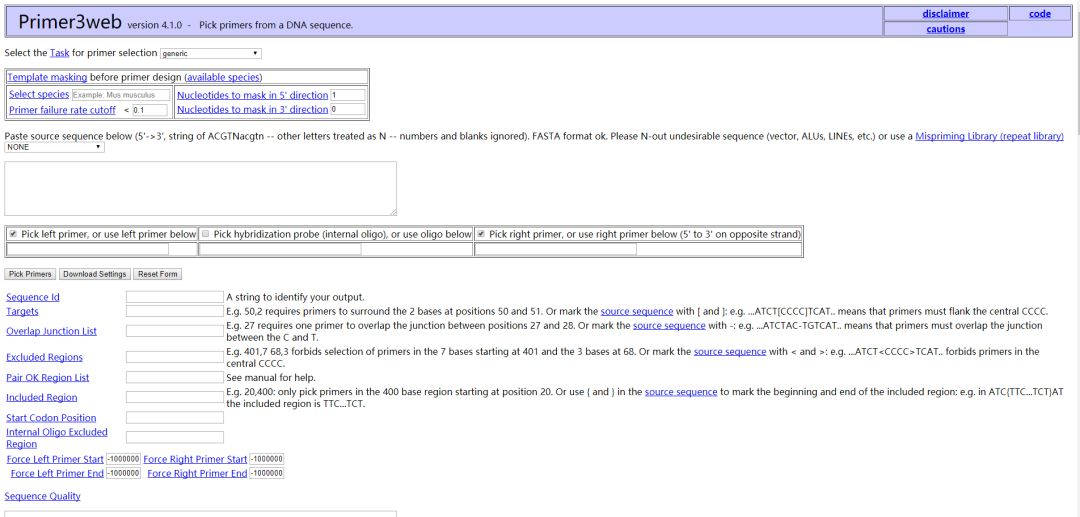This screenshot has width=1080, height=517.
Task: Focus the primer failure rate cutoff field
Action: coord(150,110)
